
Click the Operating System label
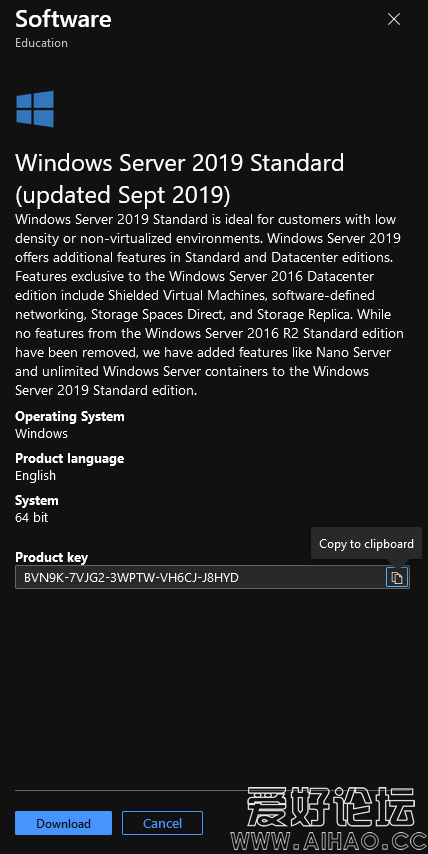coord(70,417)
